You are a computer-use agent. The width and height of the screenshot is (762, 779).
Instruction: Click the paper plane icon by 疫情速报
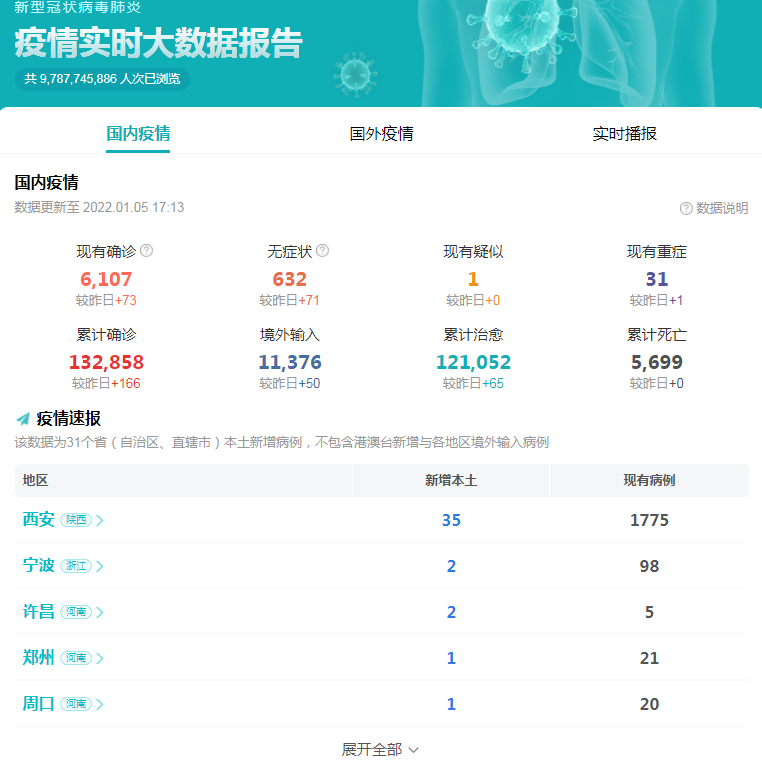coord(23,419)
